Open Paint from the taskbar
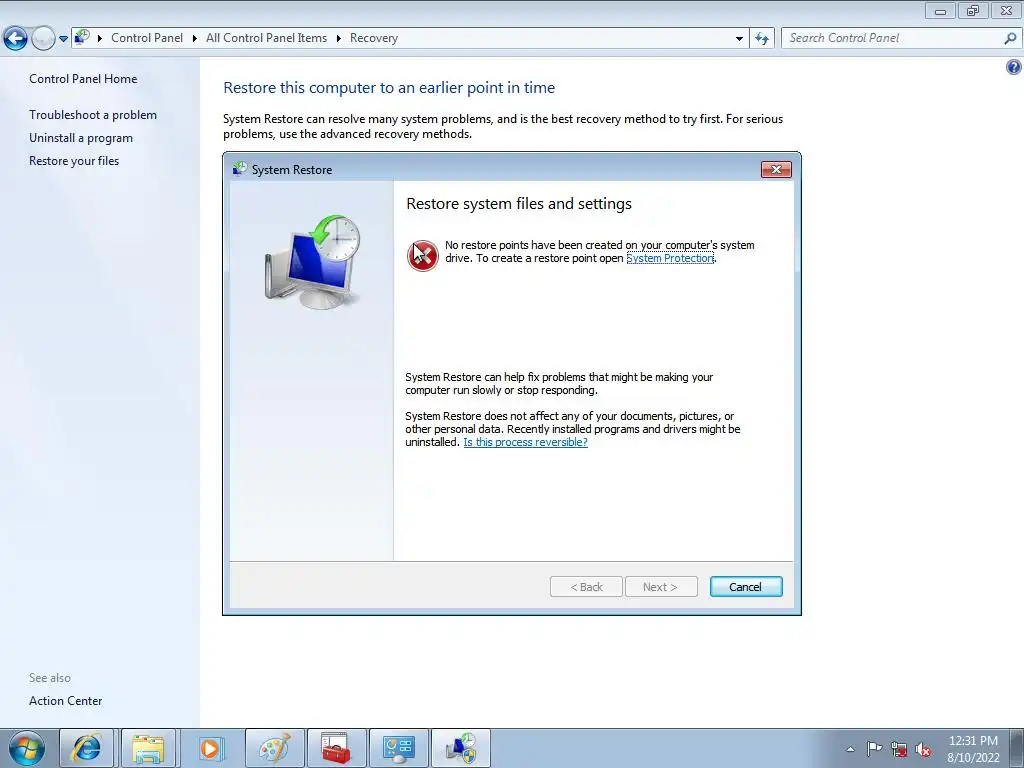This screenshot has height=768, width=1024. (x=273, y=748)
